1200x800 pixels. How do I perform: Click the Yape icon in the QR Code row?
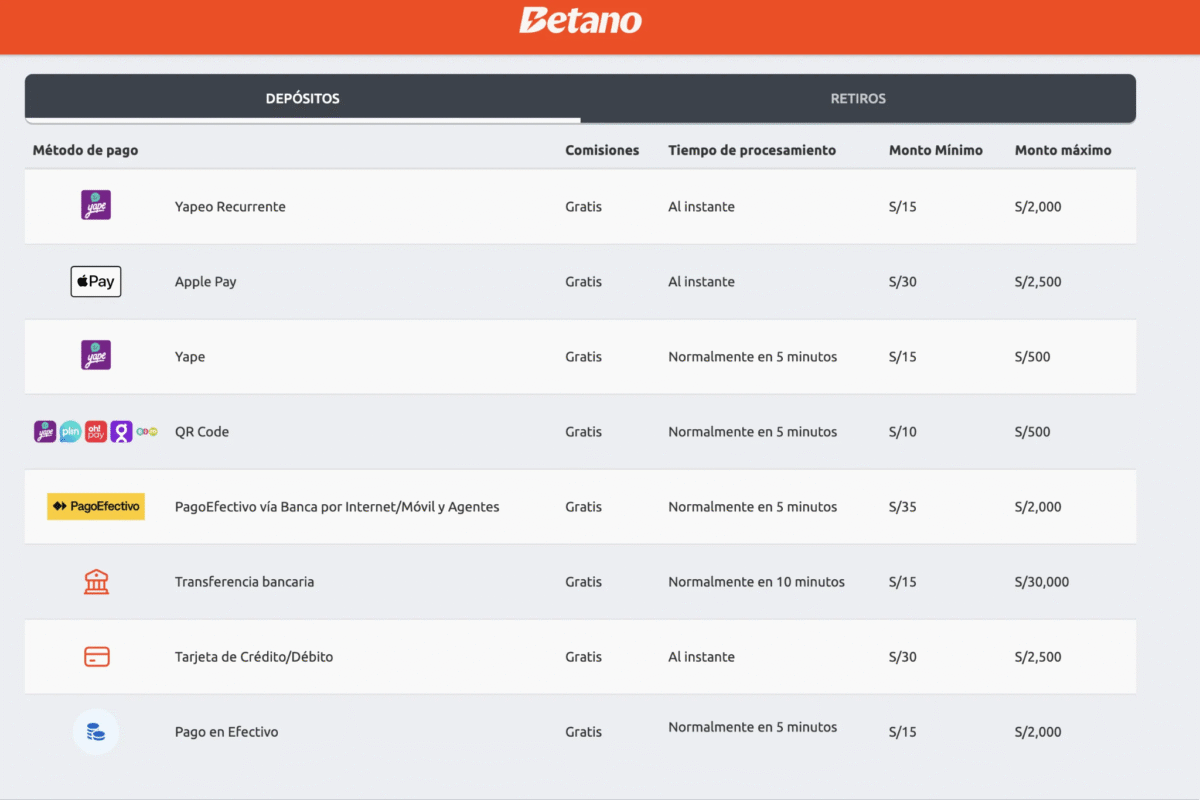(x=45, y=432)
